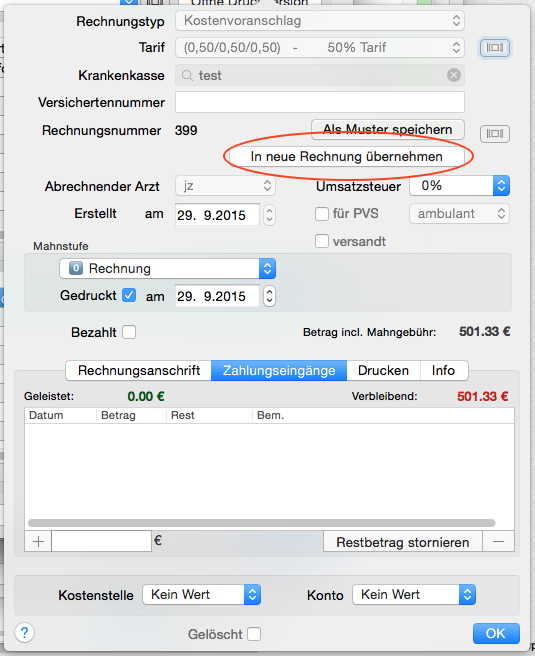Screen dimensions: 535x656
Task: Open the Umsatzsteuer dropdown
Action: point(459,185)
